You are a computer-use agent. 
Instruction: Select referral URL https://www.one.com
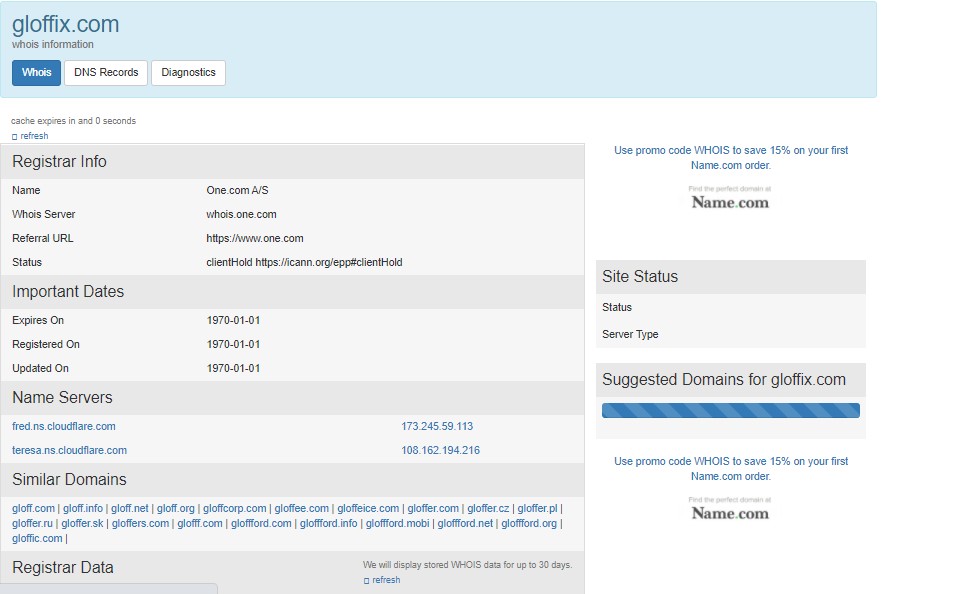pyautogui.click(x=255, y=238)
